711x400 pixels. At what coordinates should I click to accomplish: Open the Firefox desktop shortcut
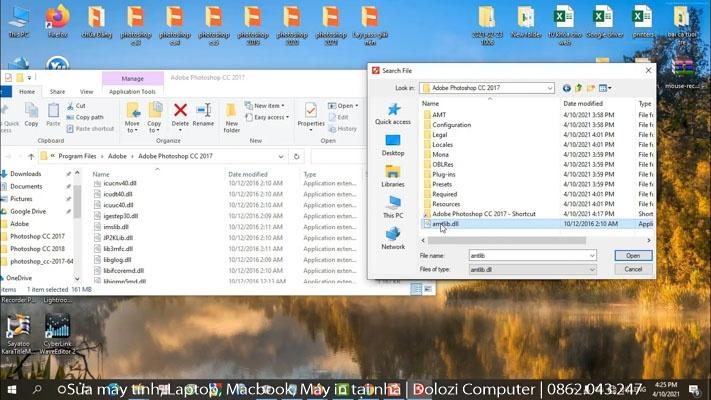[57, 20]
